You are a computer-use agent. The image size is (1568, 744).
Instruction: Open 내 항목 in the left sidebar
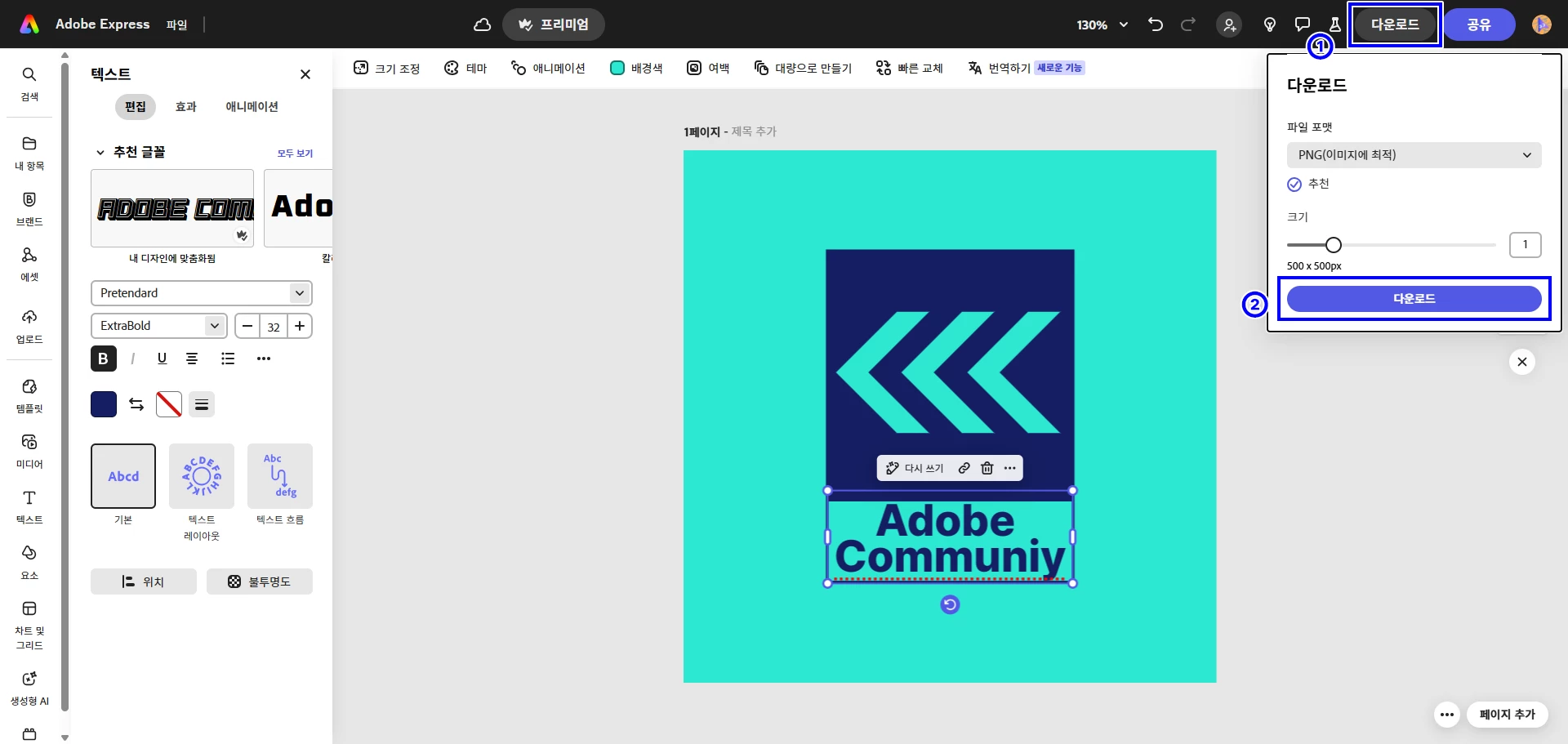click(29, 154)
